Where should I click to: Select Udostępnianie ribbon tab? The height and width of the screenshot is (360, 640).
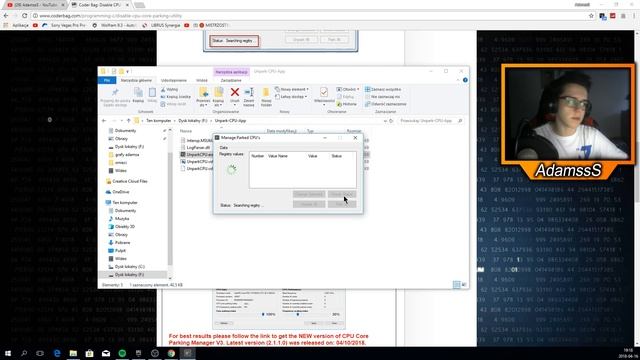pos(174,80)
